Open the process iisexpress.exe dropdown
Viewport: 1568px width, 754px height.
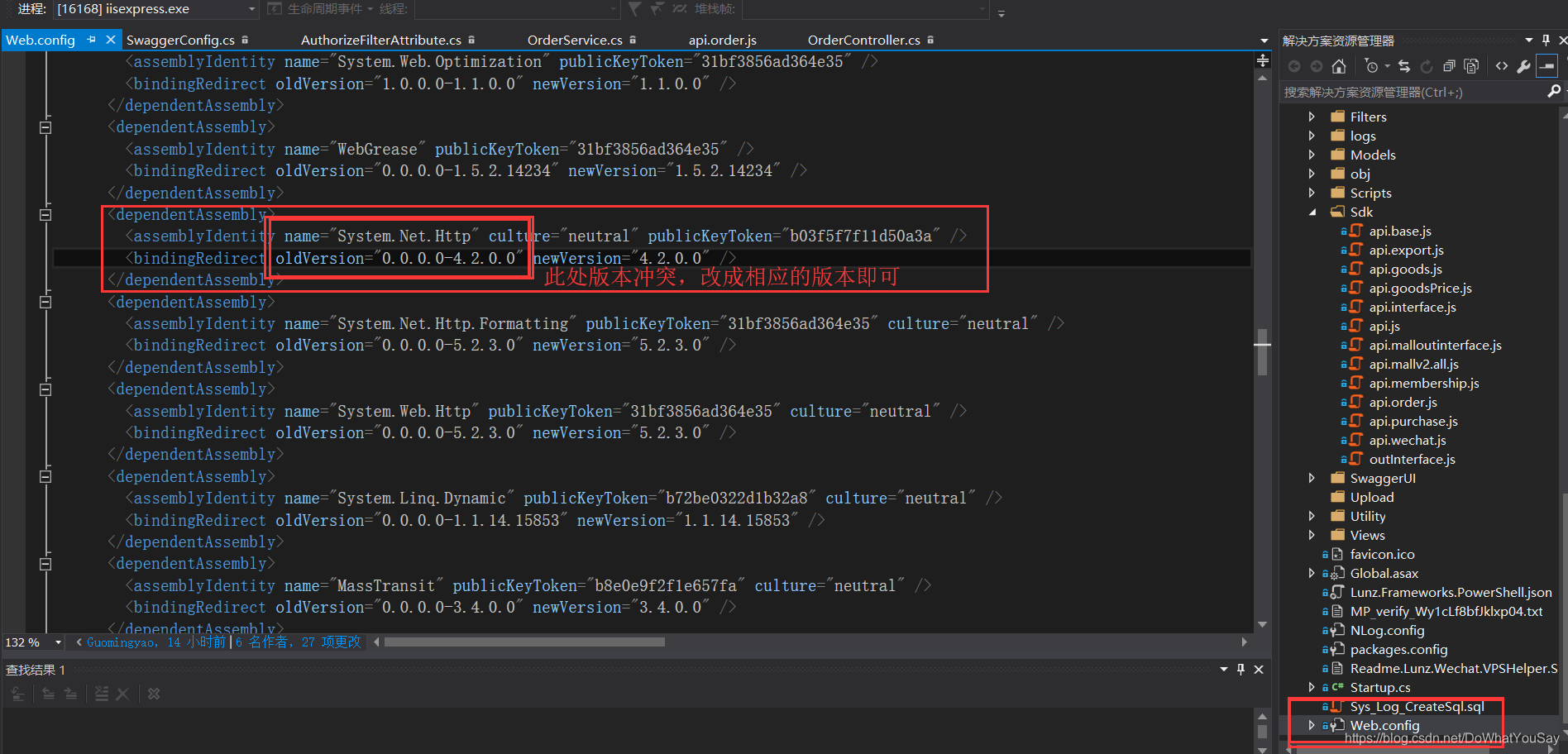pos(252,9)
